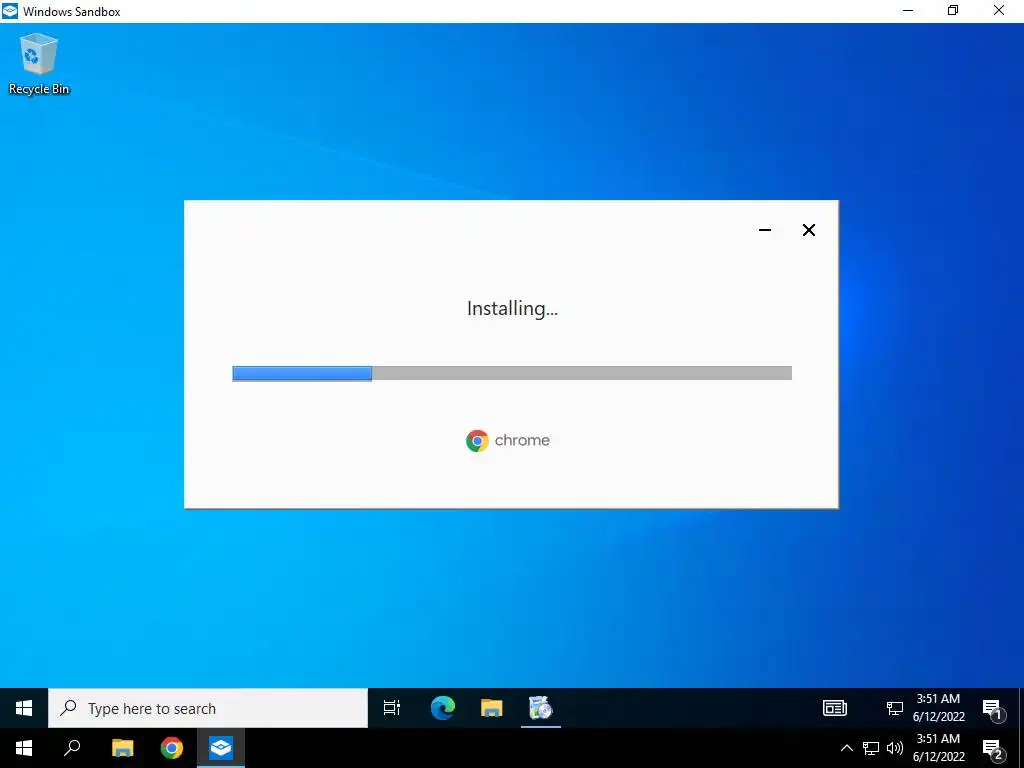Image resolution: width=1024 pixels, height=768 pixels.
Task: Click the Windows Sandbox title bar icon
Action: (x=10, y=11)
